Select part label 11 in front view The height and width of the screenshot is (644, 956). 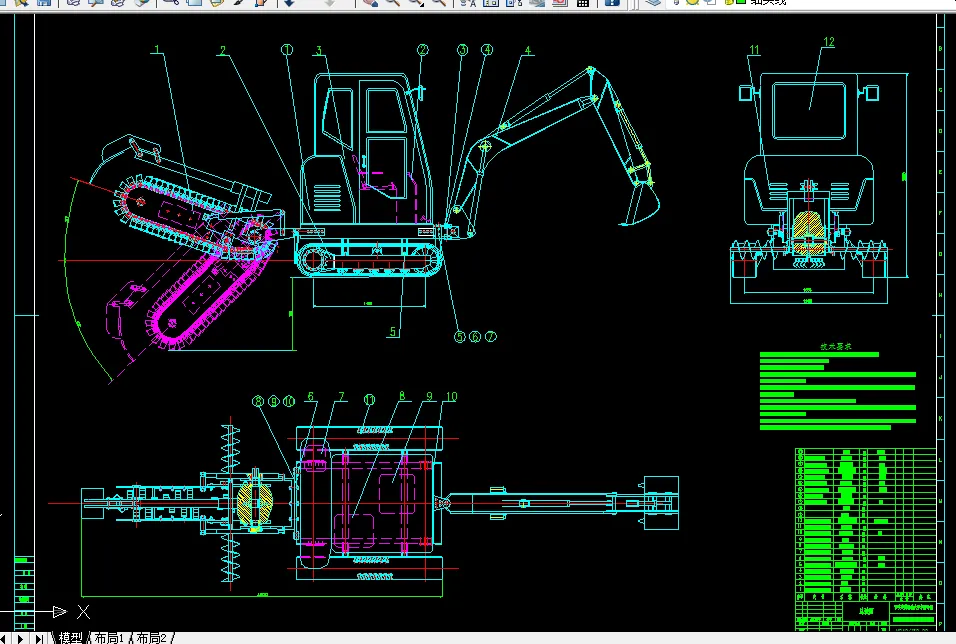[x=755, y=50]
